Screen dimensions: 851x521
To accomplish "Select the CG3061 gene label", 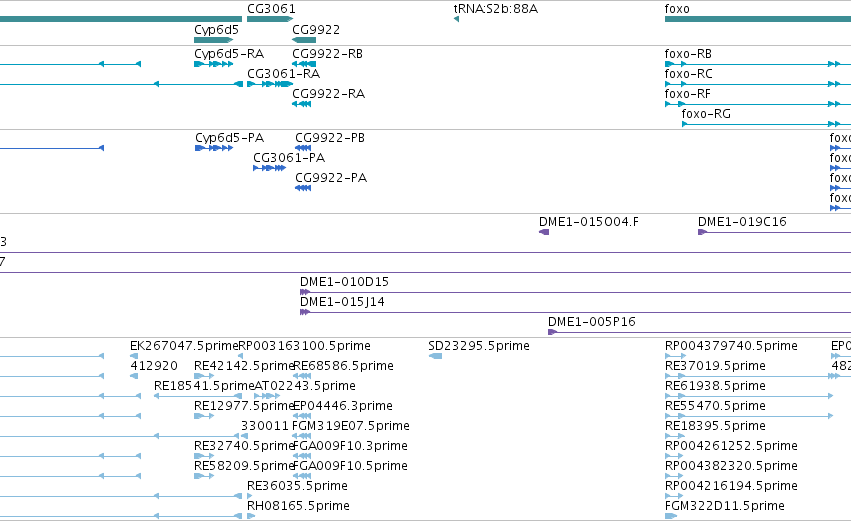I will coord(271,9).
